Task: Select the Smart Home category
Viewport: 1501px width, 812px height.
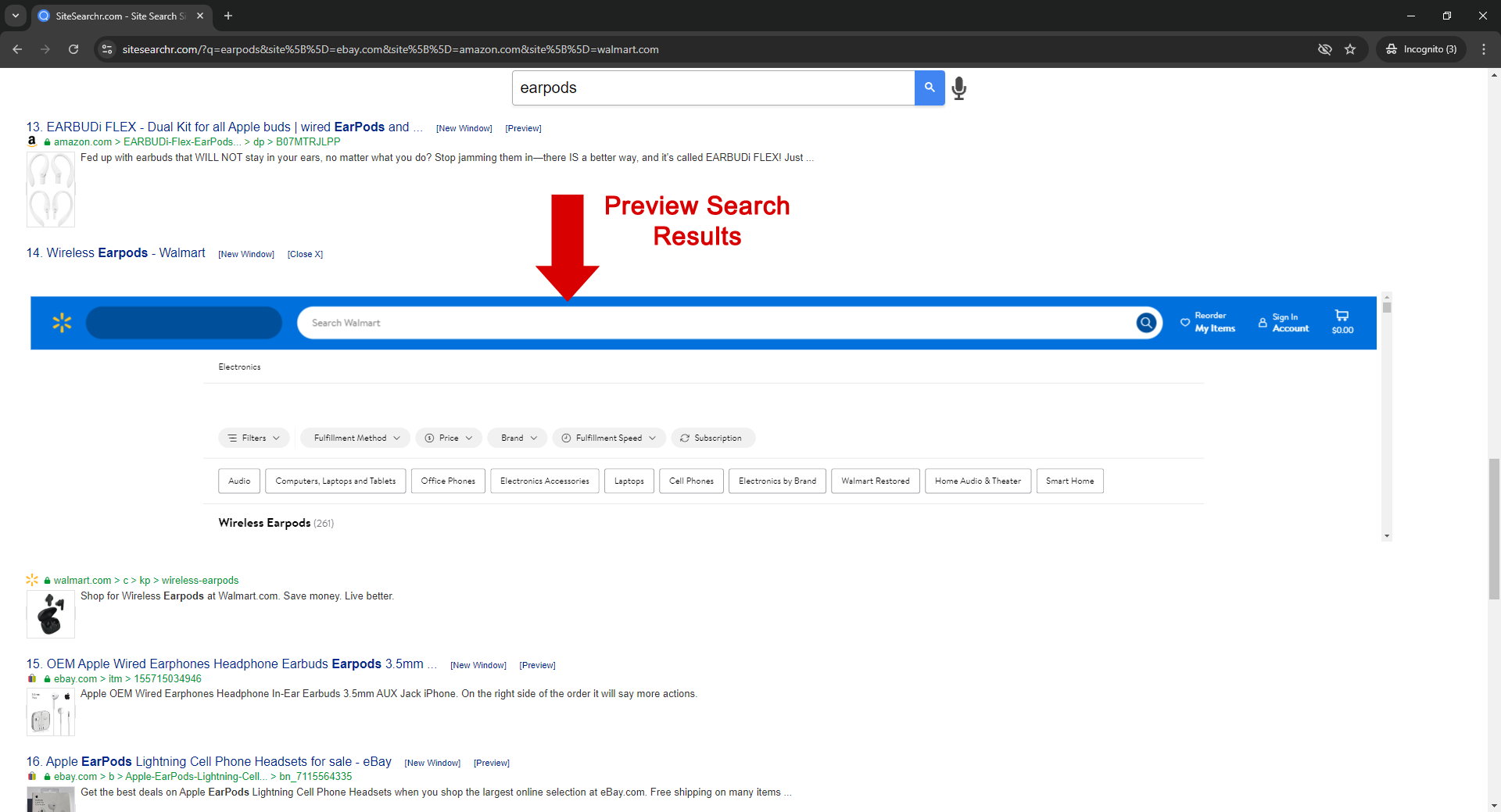Action: pos(1070,481)
